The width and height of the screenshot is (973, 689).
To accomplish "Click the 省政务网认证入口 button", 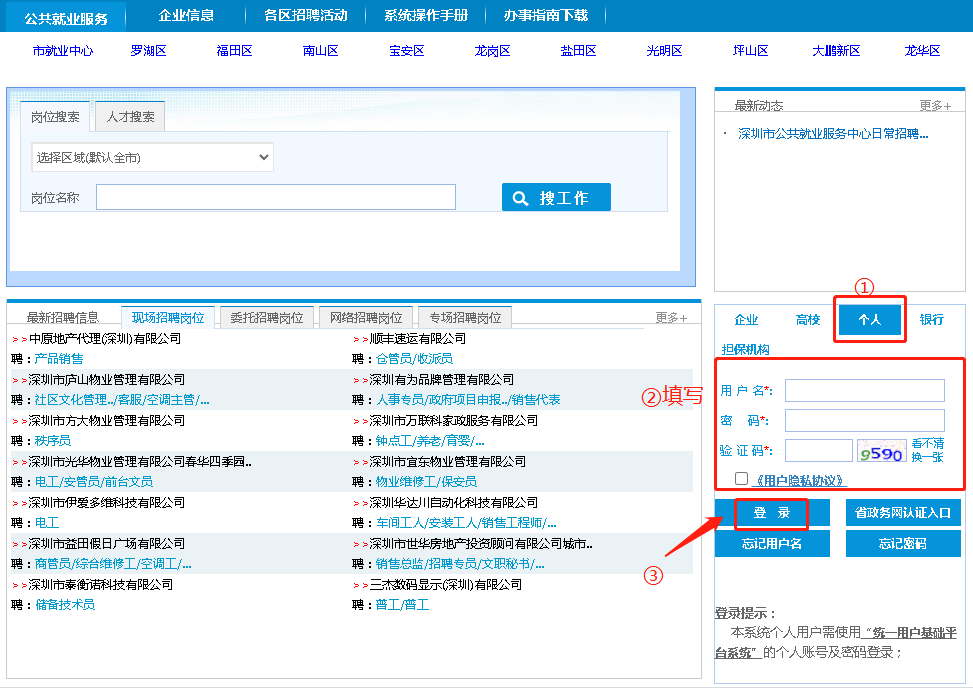I will pos(903,512).
